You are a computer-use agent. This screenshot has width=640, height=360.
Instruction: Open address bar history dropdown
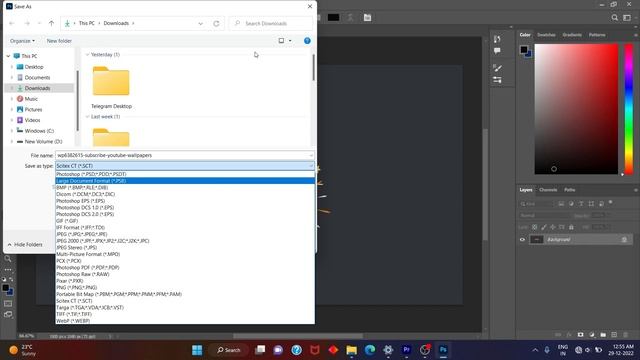tap(200, 24)
